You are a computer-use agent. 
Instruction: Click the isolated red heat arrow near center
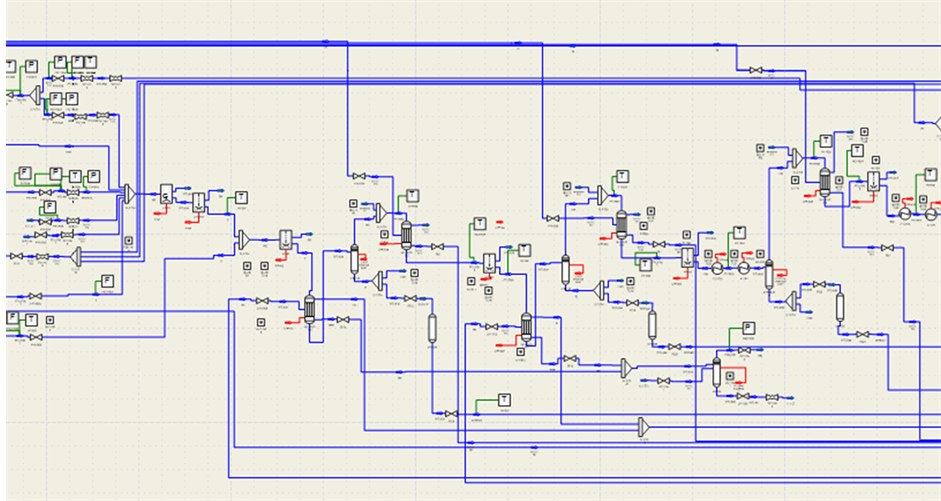click(497, 221)
